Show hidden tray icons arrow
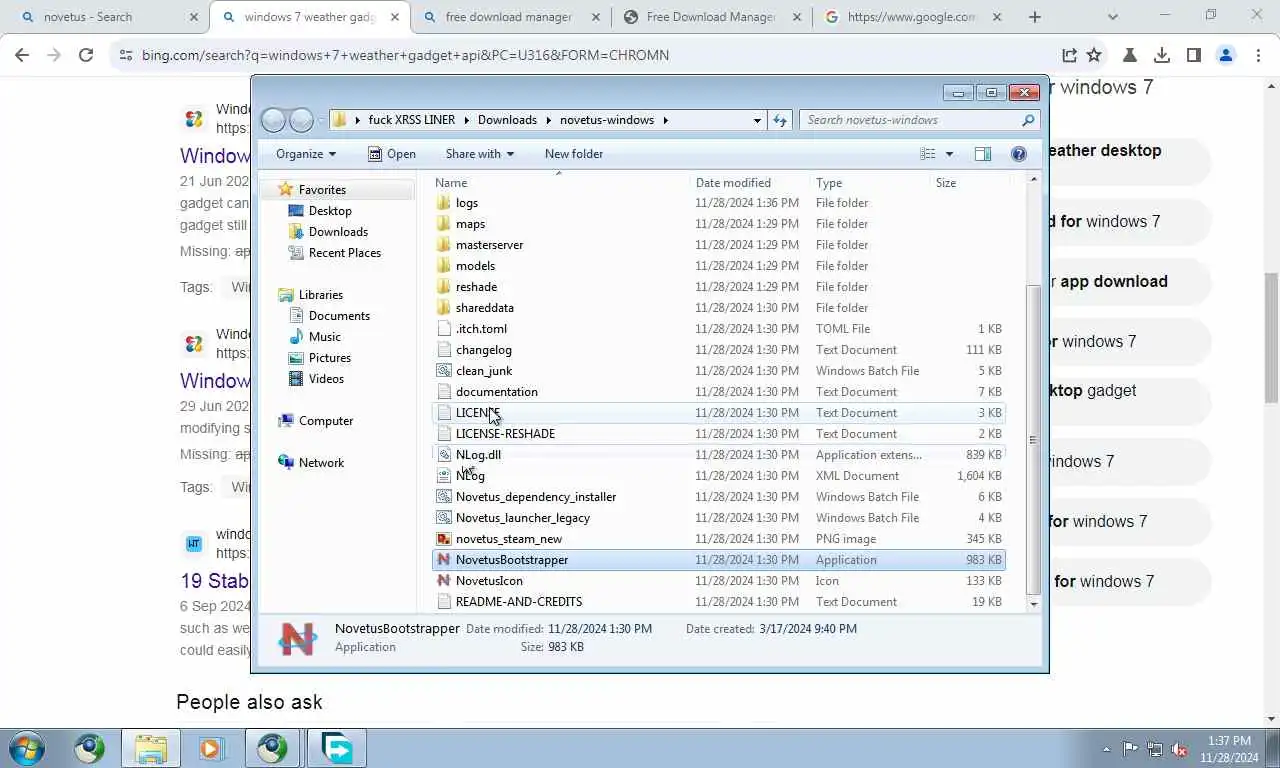Viewport: 1280px width, 768px height. click(1106, 749)
